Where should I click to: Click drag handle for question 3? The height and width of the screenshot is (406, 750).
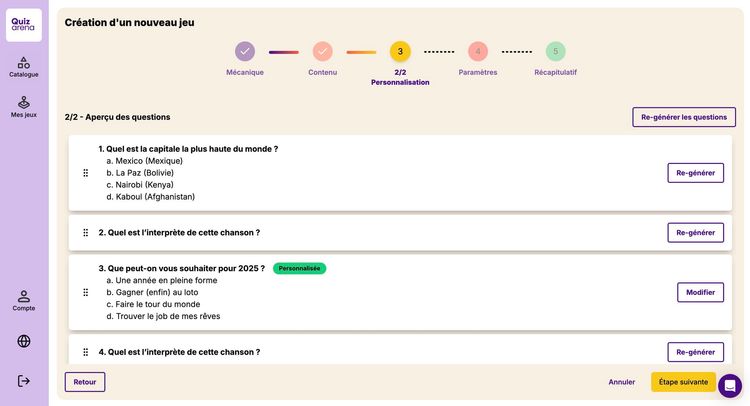pyautogui.click(x=86, y=292)
